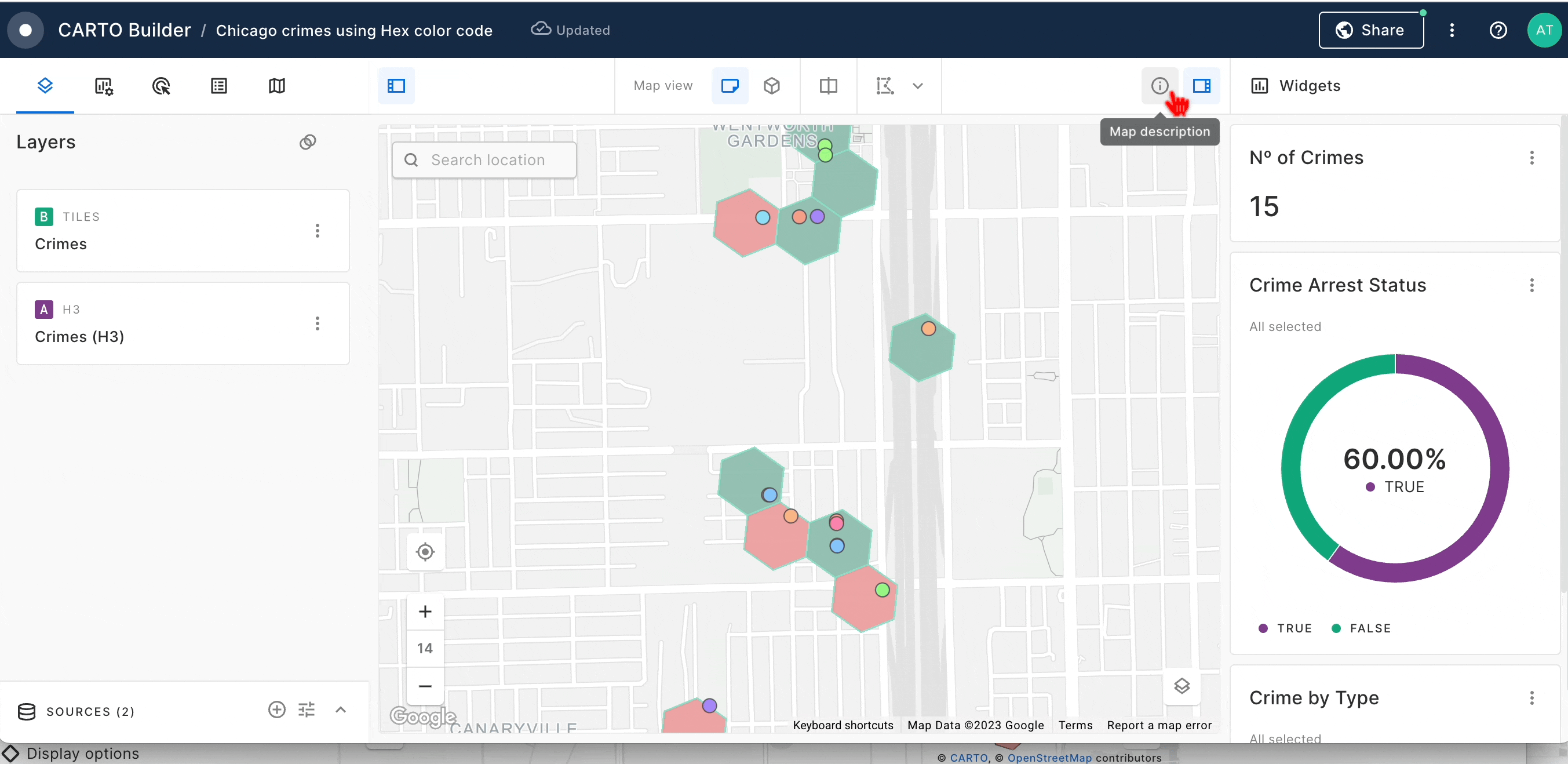Select the Crimes (H3) layer card
Image resolution: width=1568 pixels, height=764 pixels.
pyautogui.click(x=183, y=323)
